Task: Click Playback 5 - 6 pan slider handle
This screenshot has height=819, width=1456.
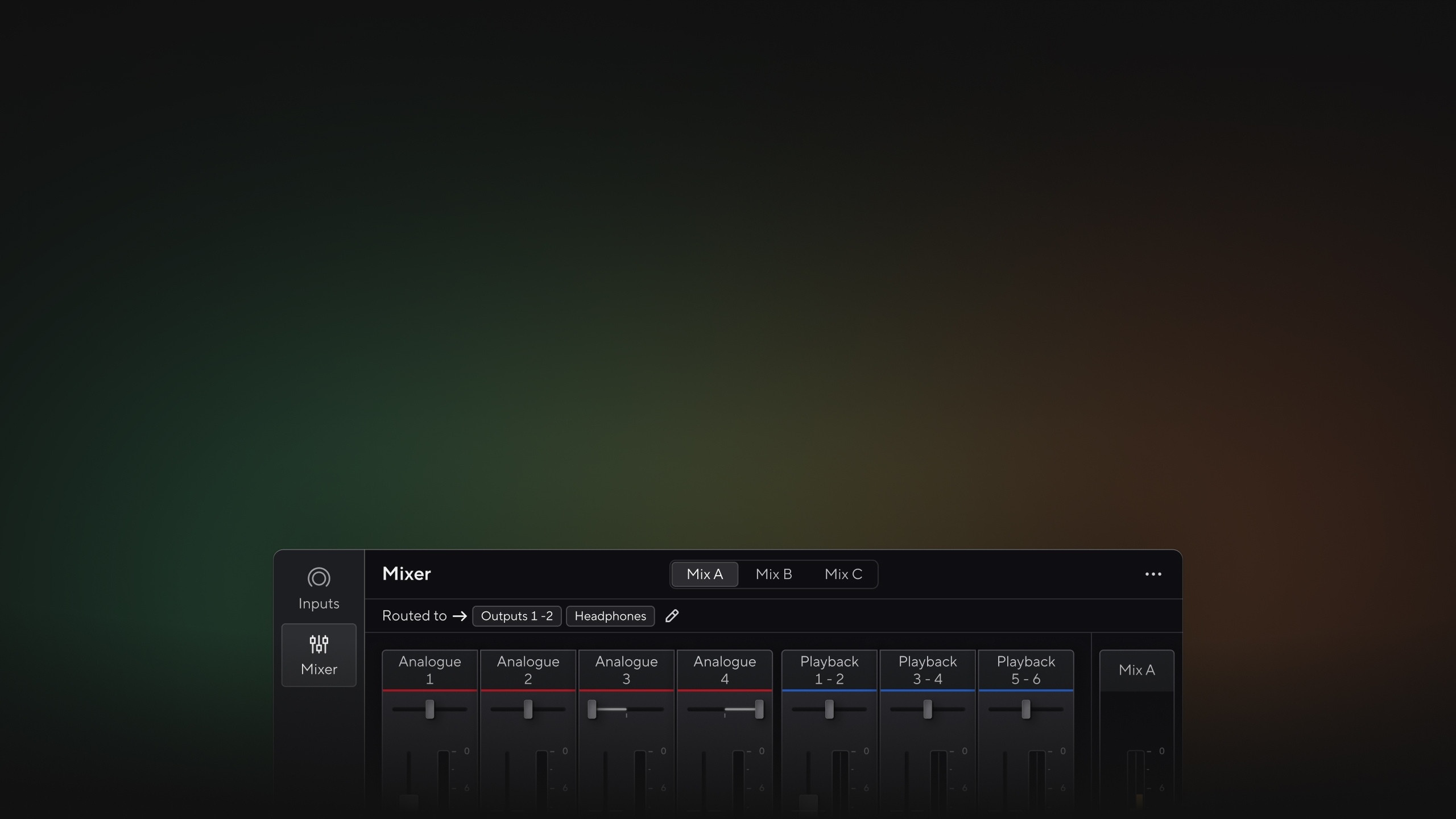Action: click(1026, 709)
